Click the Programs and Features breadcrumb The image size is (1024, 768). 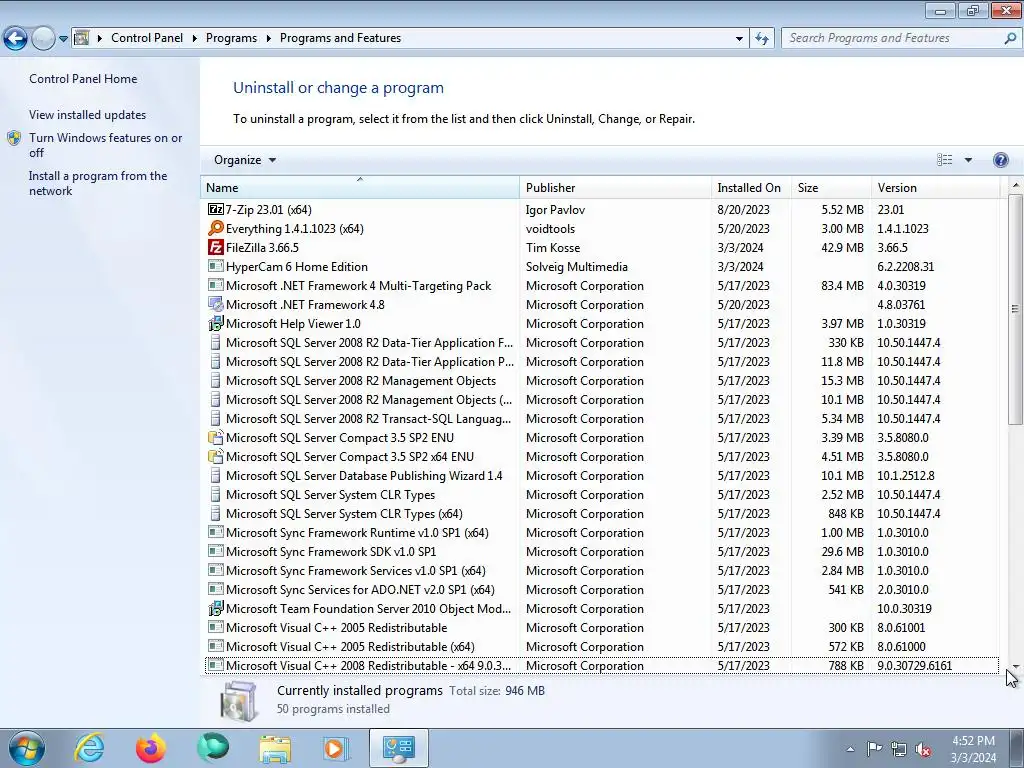tap(340, 39)
